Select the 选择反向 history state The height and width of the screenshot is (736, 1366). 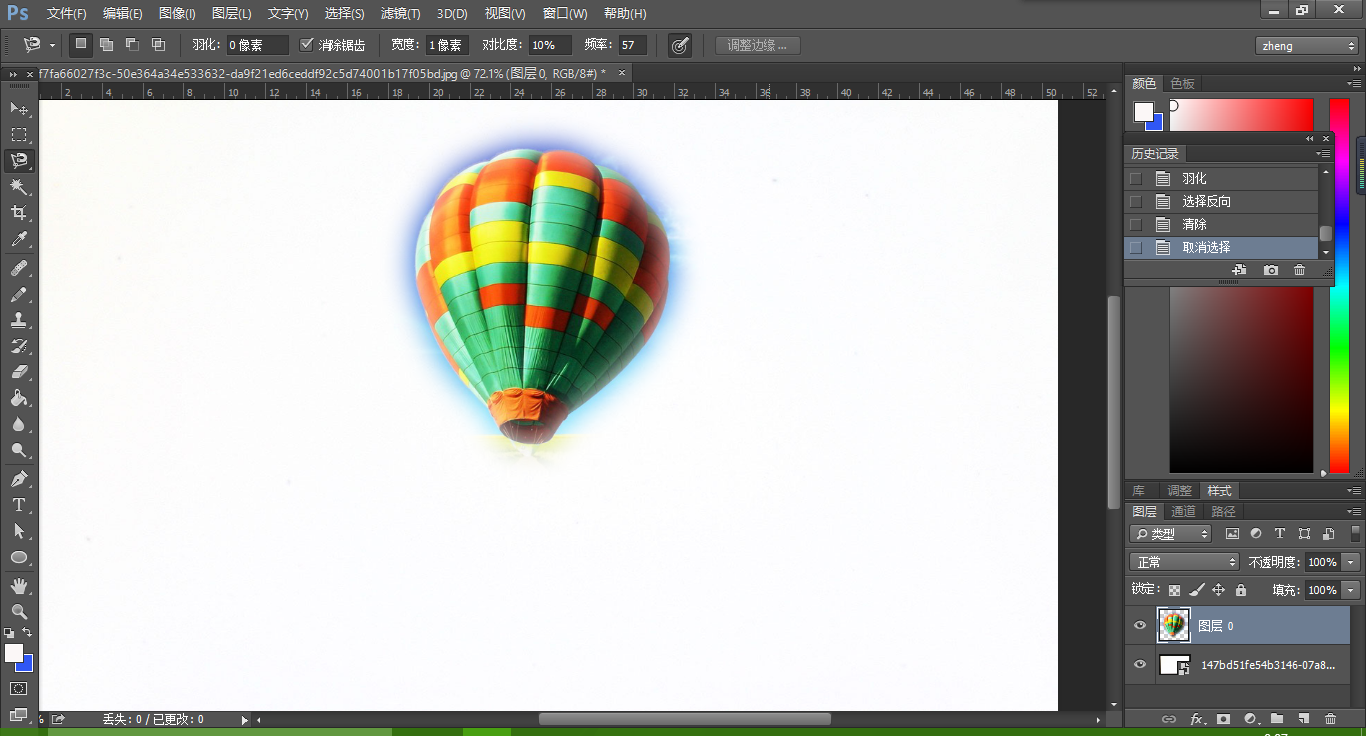[x=1206, y=201]
